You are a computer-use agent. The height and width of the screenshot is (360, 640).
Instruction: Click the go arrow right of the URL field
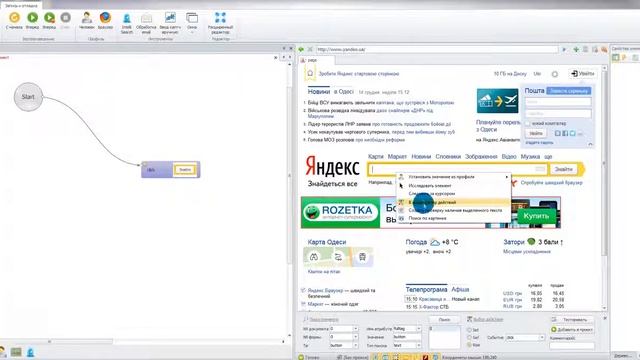point(564,49)
